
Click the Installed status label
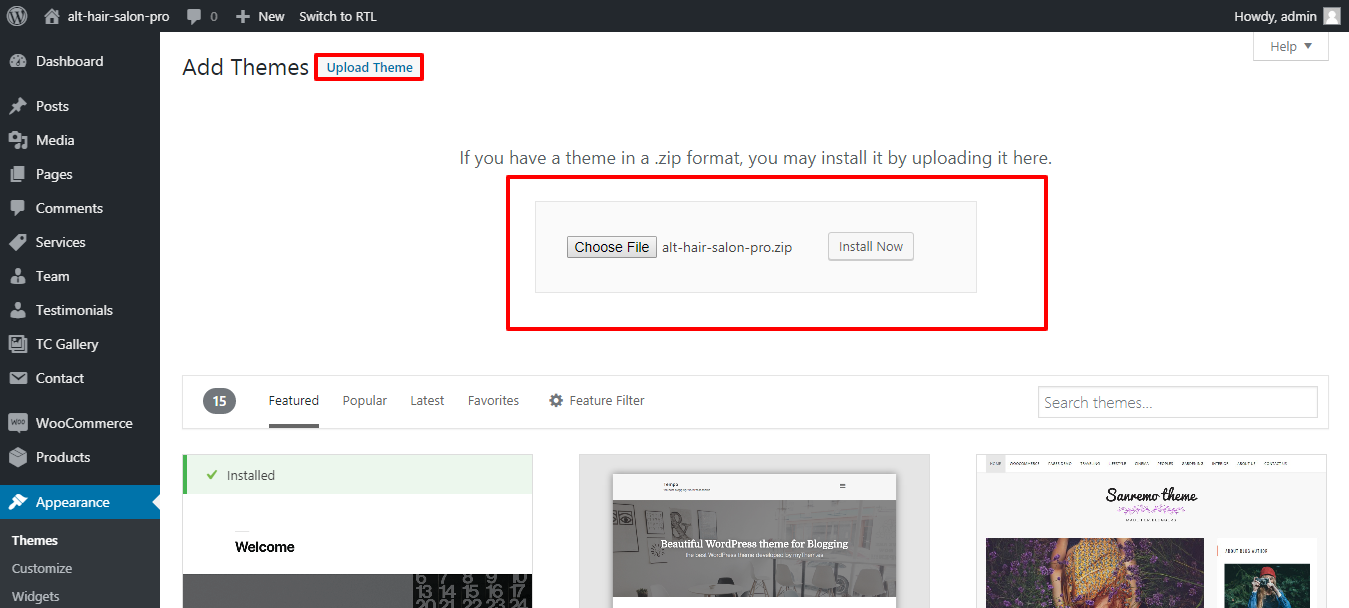click(x=250, y=475)
